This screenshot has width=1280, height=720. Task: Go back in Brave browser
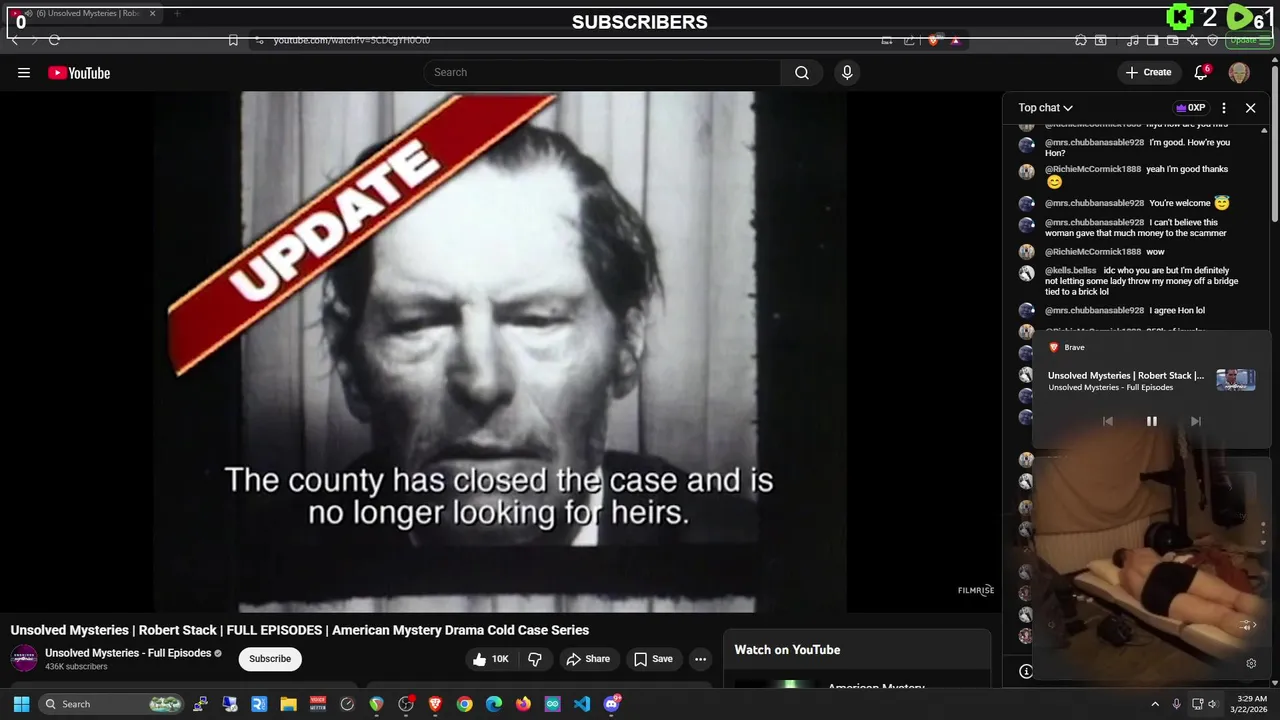coord(14,40)
